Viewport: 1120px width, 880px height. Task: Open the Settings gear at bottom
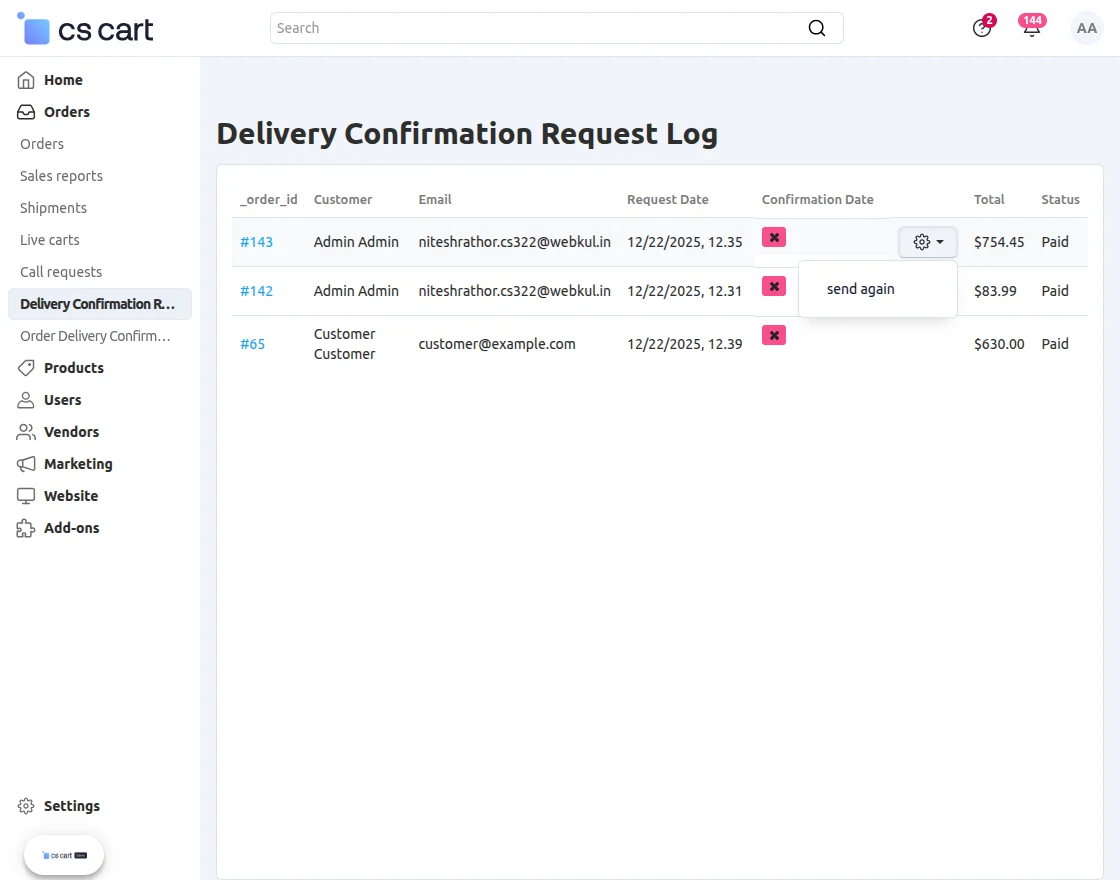pos(23,806)
